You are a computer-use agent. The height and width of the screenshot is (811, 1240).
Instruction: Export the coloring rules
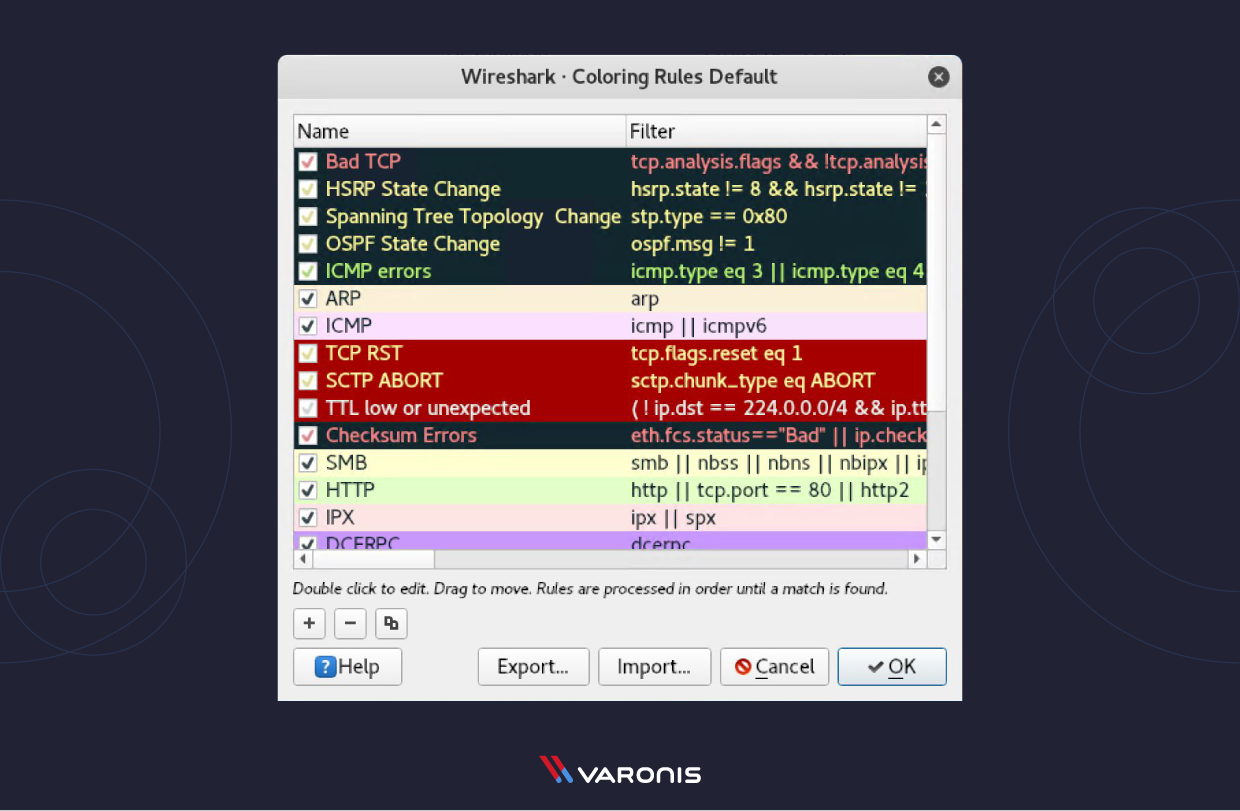coord(533,666)
